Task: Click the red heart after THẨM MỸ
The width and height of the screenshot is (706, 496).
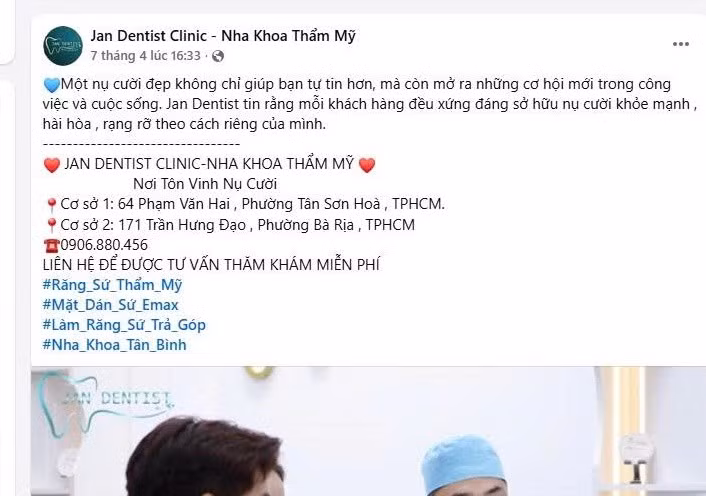Action: [367, 165]
